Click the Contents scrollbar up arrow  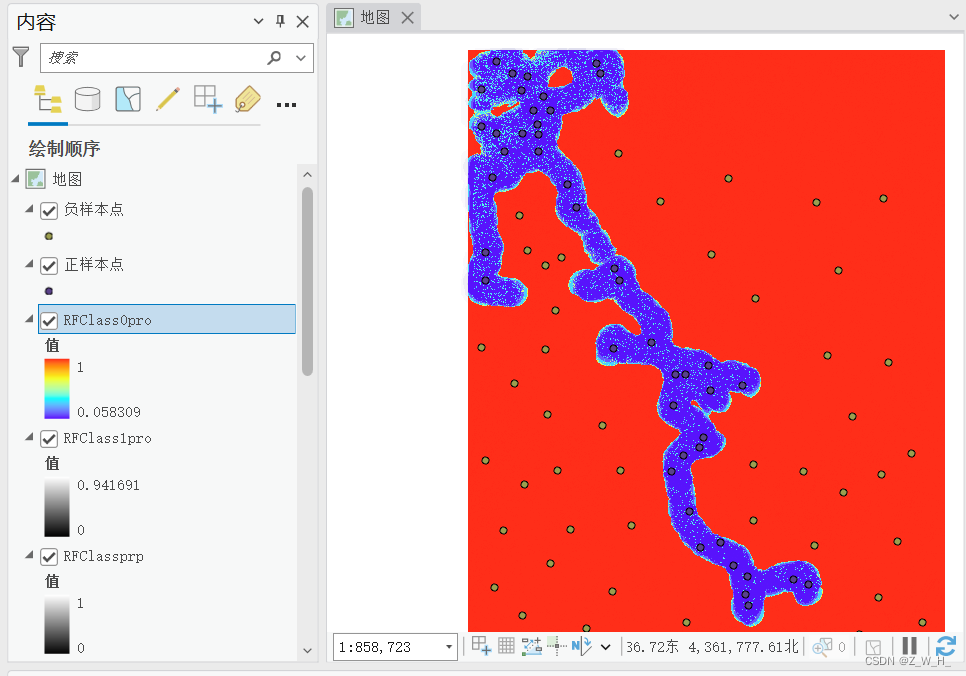pos(307,175)
